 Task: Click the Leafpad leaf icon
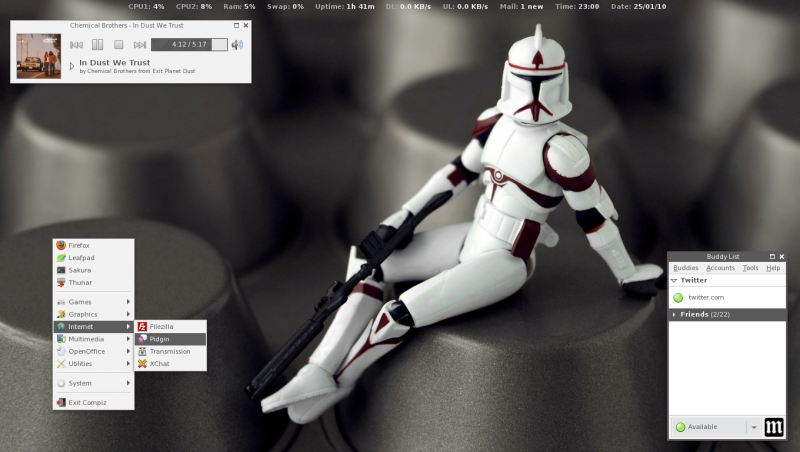click(61, 258)
